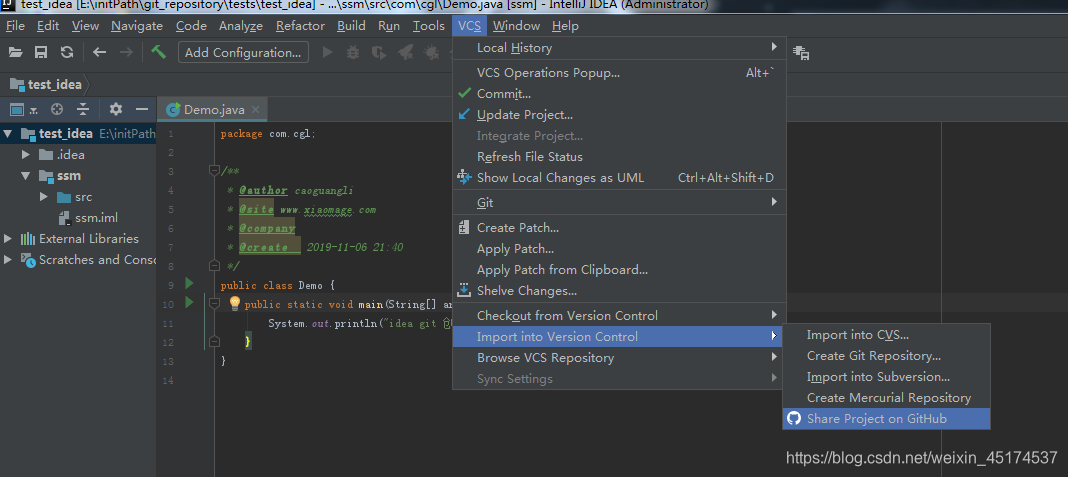Expand Scratches and Consoles node arrow

coord(8,260)
